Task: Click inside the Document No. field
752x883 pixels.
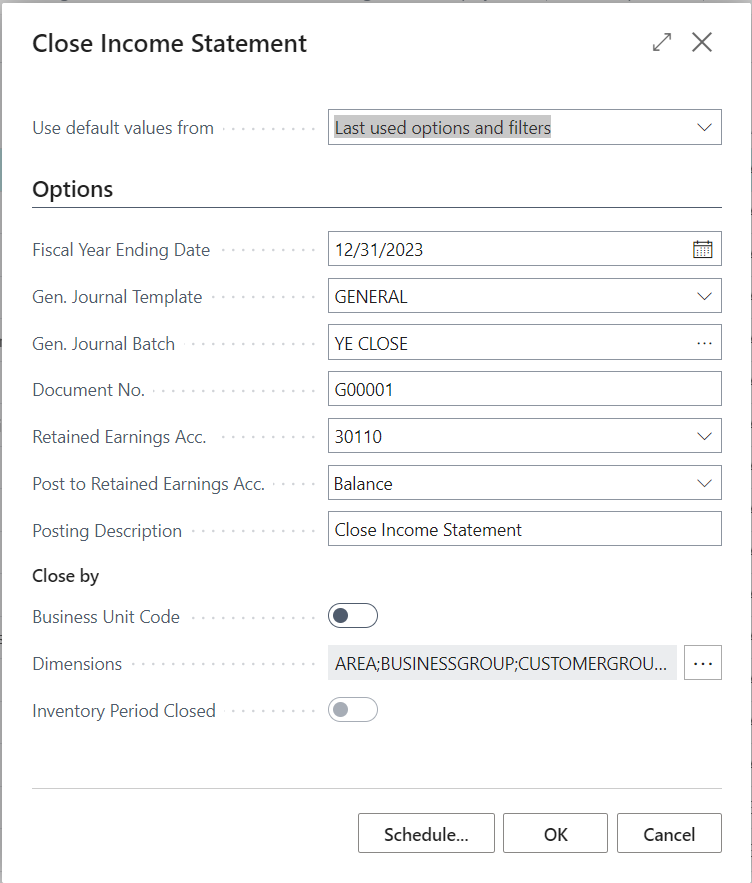Action: coord(500,389)
